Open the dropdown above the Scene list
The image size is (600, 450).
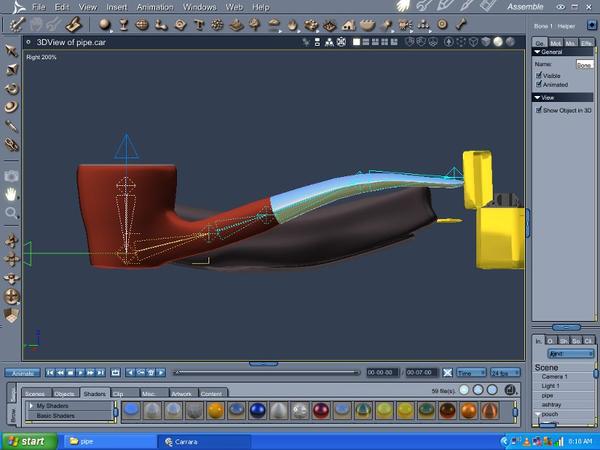571,354
